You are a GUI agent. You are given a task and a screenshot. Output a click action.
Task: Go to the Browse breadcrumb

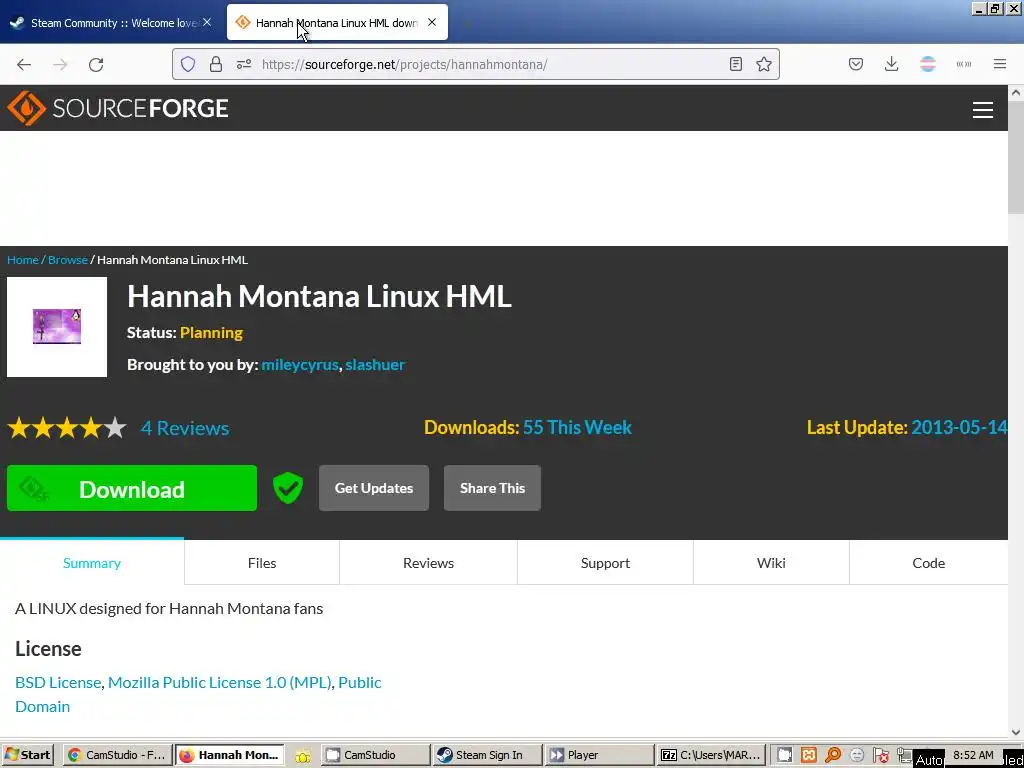68,259
